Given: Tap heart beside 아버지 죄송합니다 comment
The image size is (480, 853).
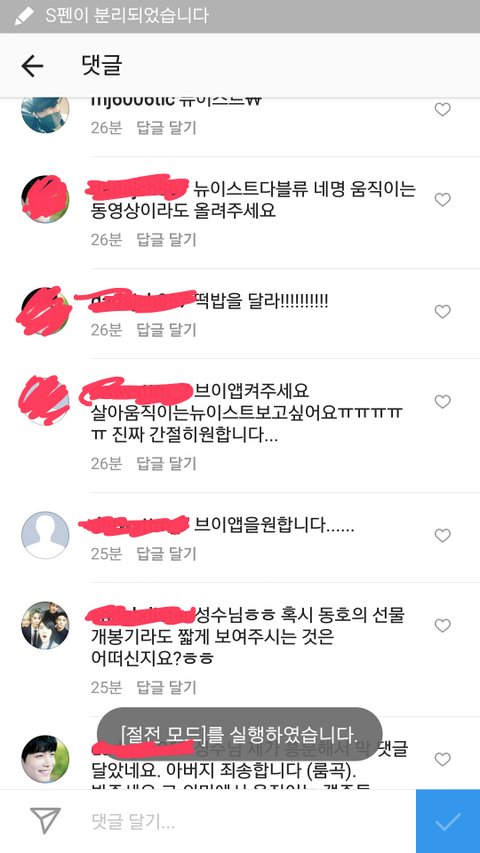Looking at the screenshot, I should [x=442, y=759].
